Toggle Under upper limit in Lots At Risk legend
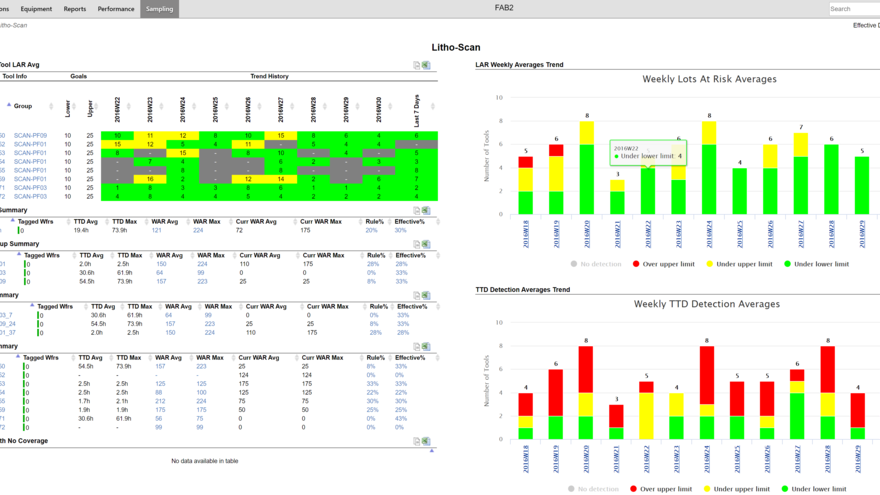880x495 pixels. pyautogui.click(x=739, y=264)
